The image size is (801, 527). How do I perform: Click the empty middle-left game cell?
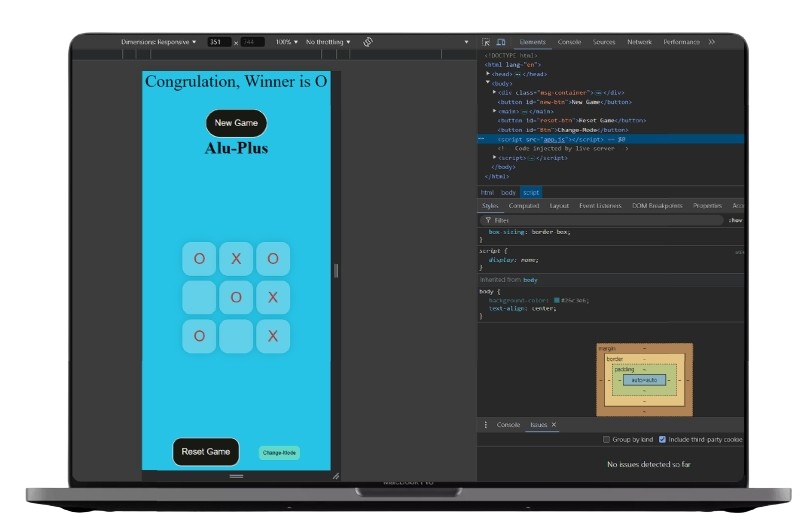coord(199,297)
